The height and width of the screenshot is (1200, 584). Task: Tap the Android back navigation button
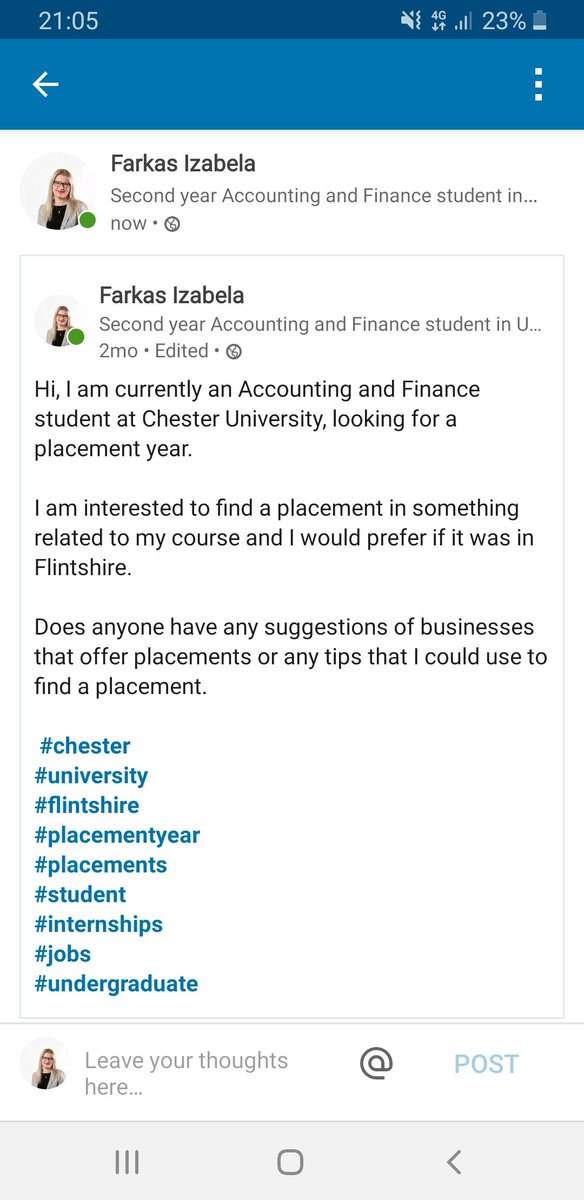[x=454, y=1161]
